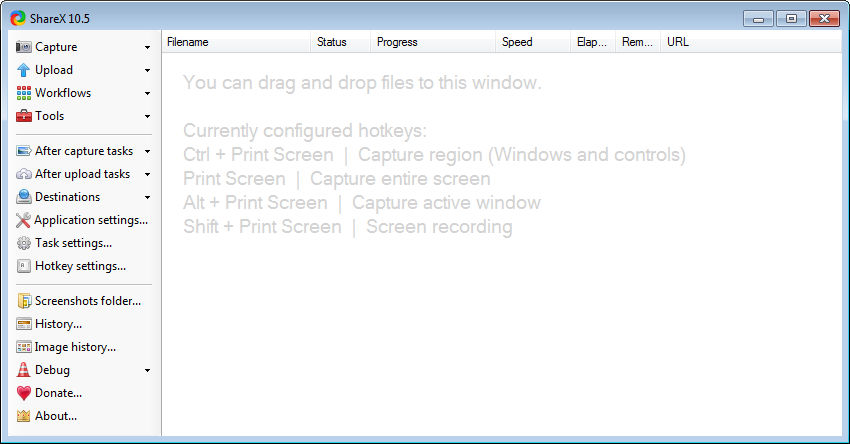Click the Destinations globe icon

[x=24, y=197]
